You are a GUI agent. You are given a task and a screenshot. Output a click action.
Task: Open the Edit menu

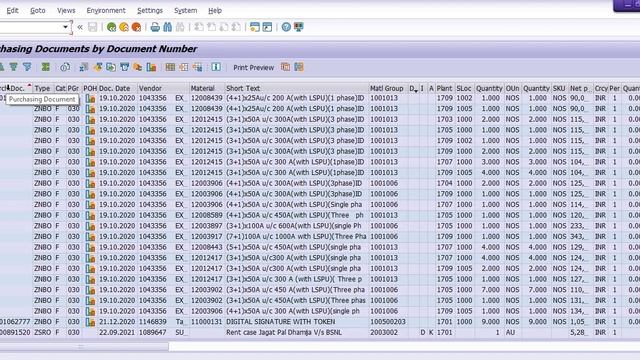12,11
